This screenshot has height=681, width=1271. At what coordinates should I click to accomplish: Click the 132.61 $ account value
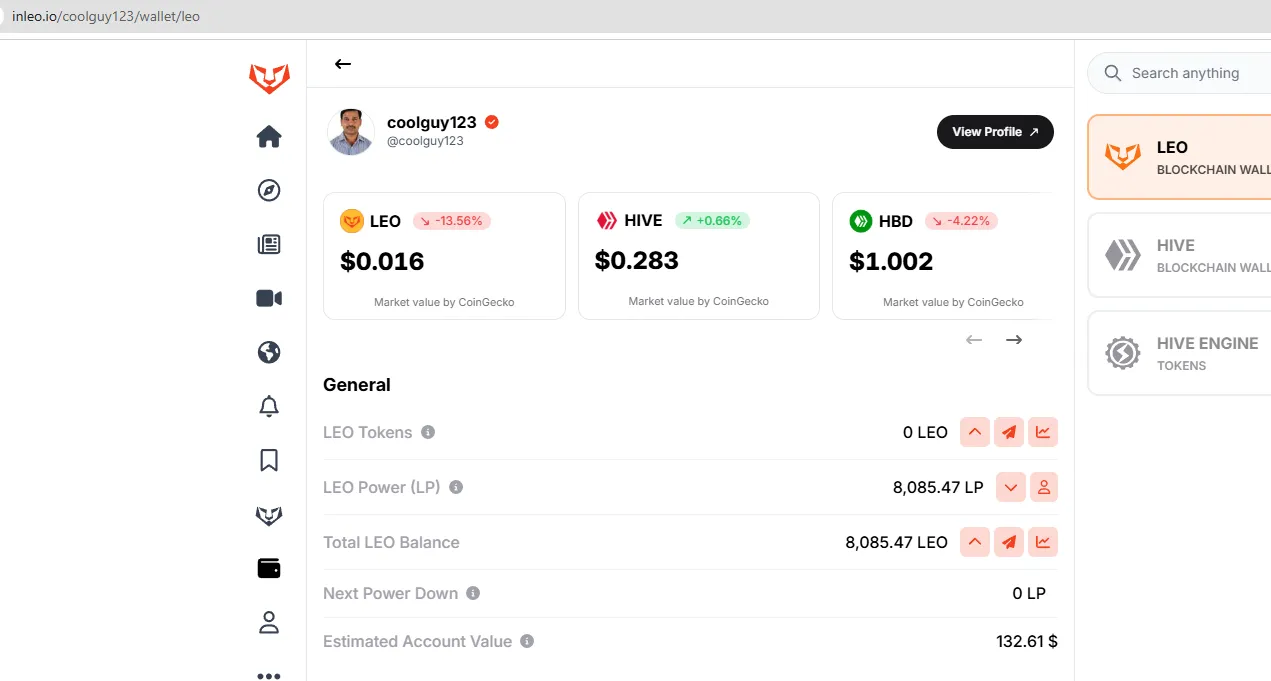pyautogui.click(x=1027, y=641)
